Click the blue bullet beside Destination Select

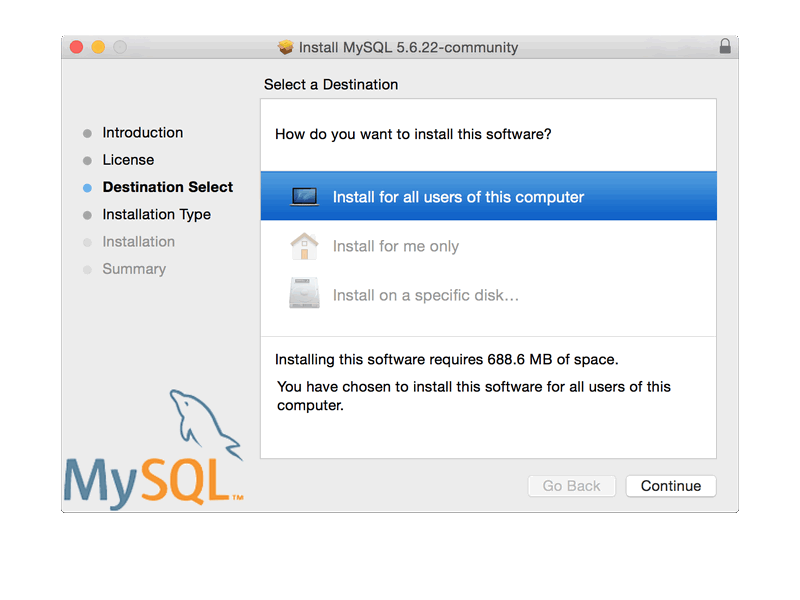tap(88, 187)
